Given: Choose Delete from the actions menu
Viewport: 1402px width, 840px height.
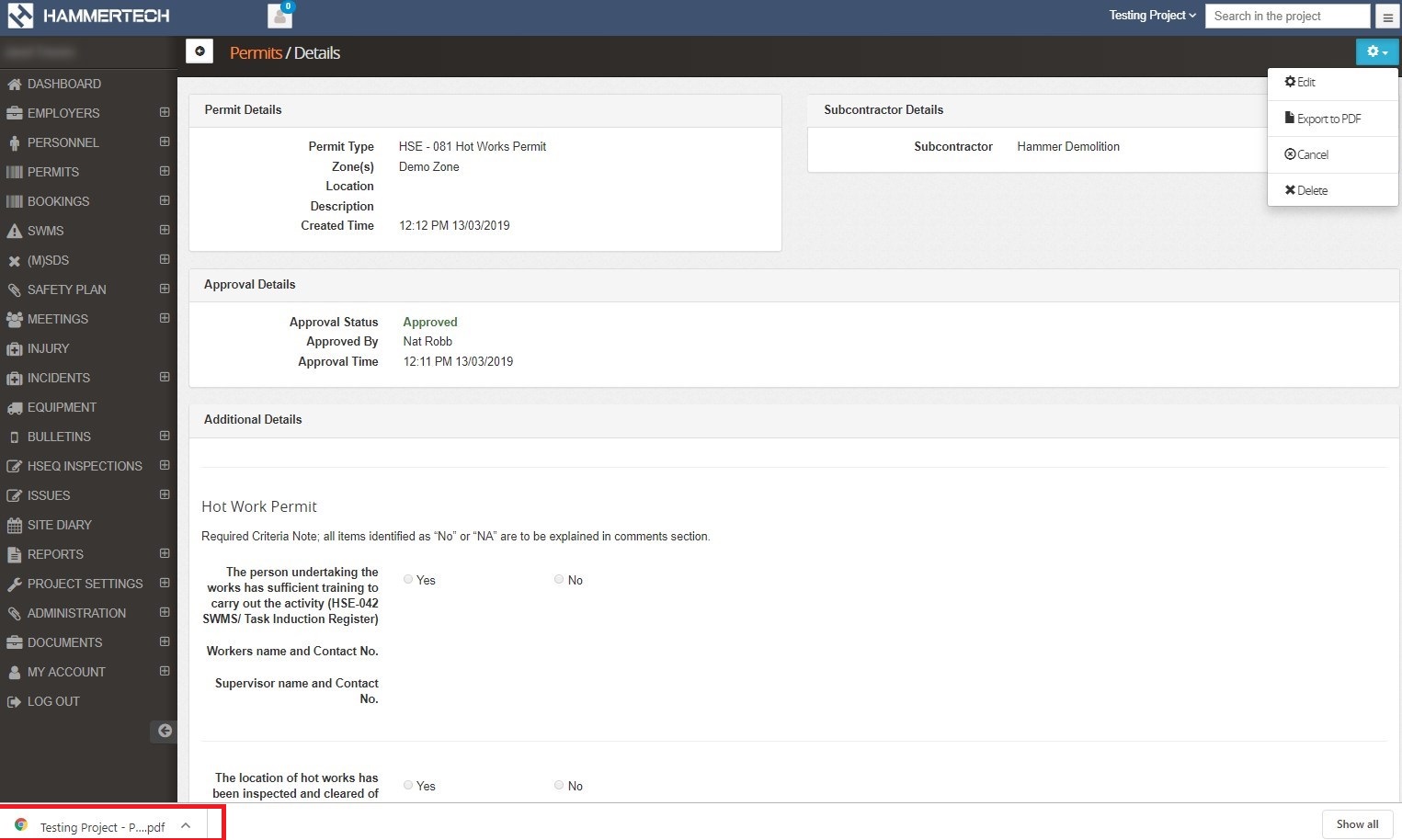Looking at the screenshot, I should [1311, 190].
